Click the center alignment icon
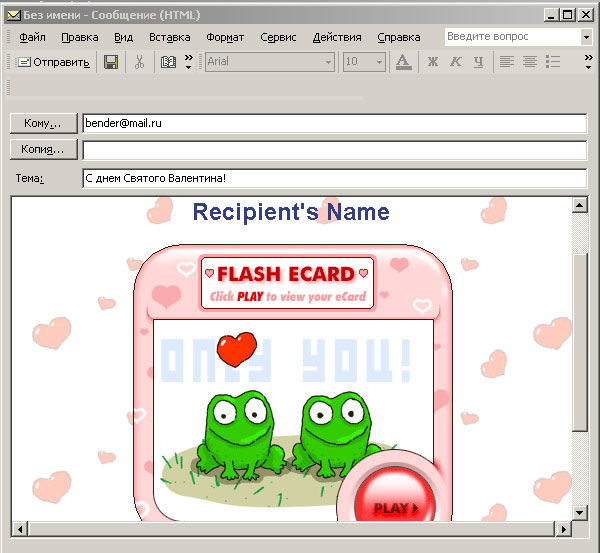Screen dimensions: 600x553 click(529, 62)
